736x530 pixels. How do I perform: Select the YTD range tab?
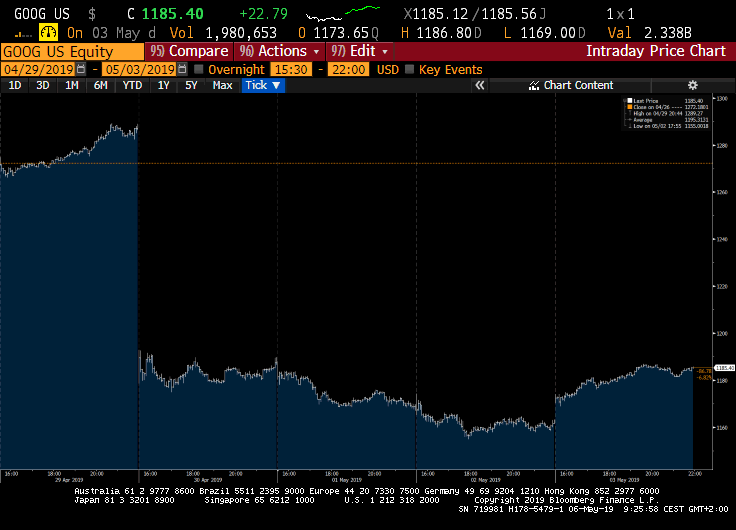[132, 85]
